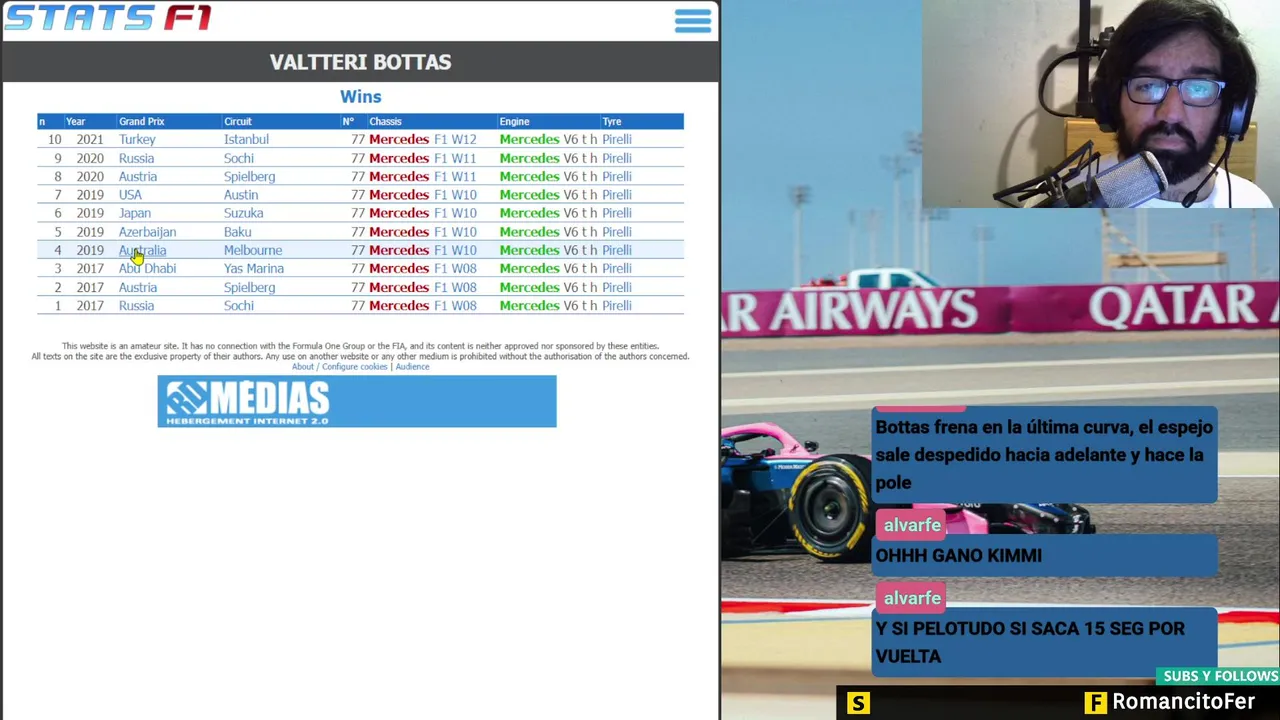
Task: Open Pirelli tyre link in 2017 Russia row
Action: [x=616, y=306]
